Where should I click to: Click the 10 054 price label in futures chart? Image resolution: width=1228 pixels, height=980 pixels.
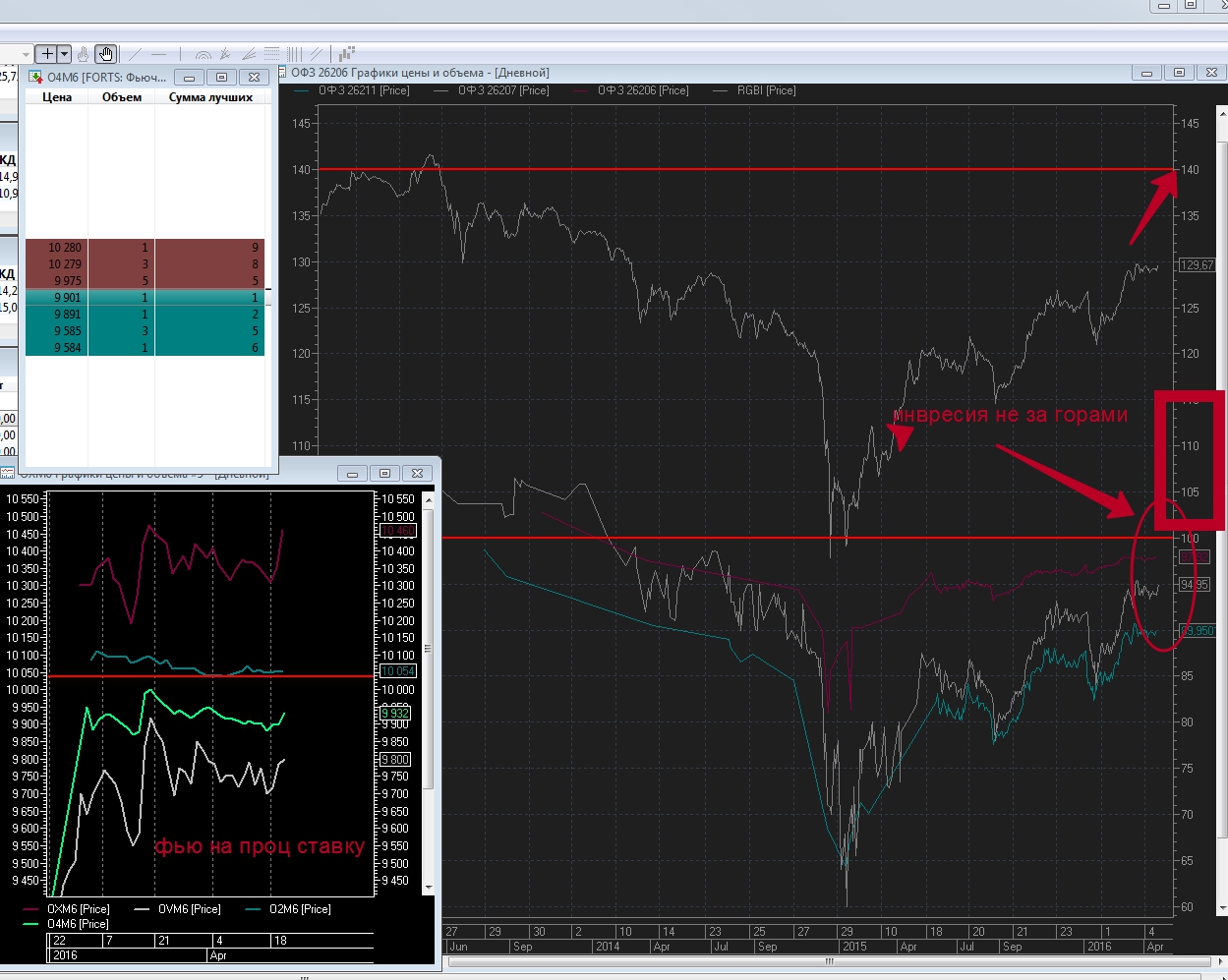(x=398, y=671)
